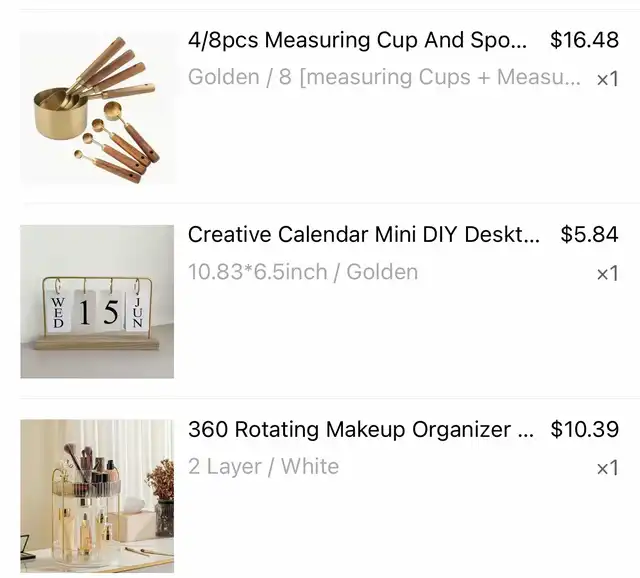Screen dimensions: 640x578
Task: Select the '4/8pcs Measuring Cup And Spo...' title
Action: [357, 40]
